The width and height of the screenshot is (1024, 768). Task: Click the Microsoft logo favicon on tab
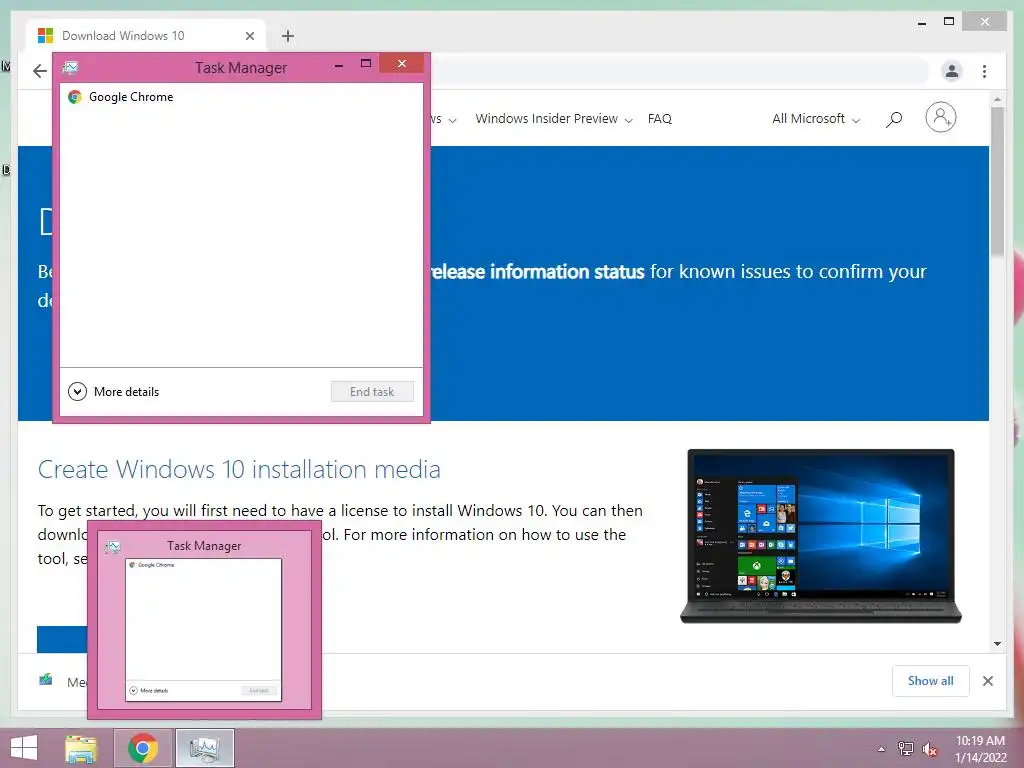[x=45, y=36]
